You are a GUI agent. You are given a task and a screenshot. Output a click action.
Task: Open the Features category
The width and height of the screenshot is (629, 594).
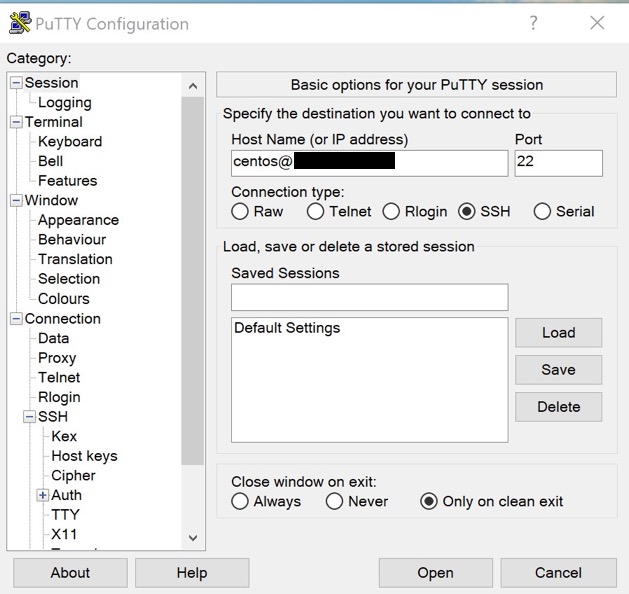coord(67,181)
